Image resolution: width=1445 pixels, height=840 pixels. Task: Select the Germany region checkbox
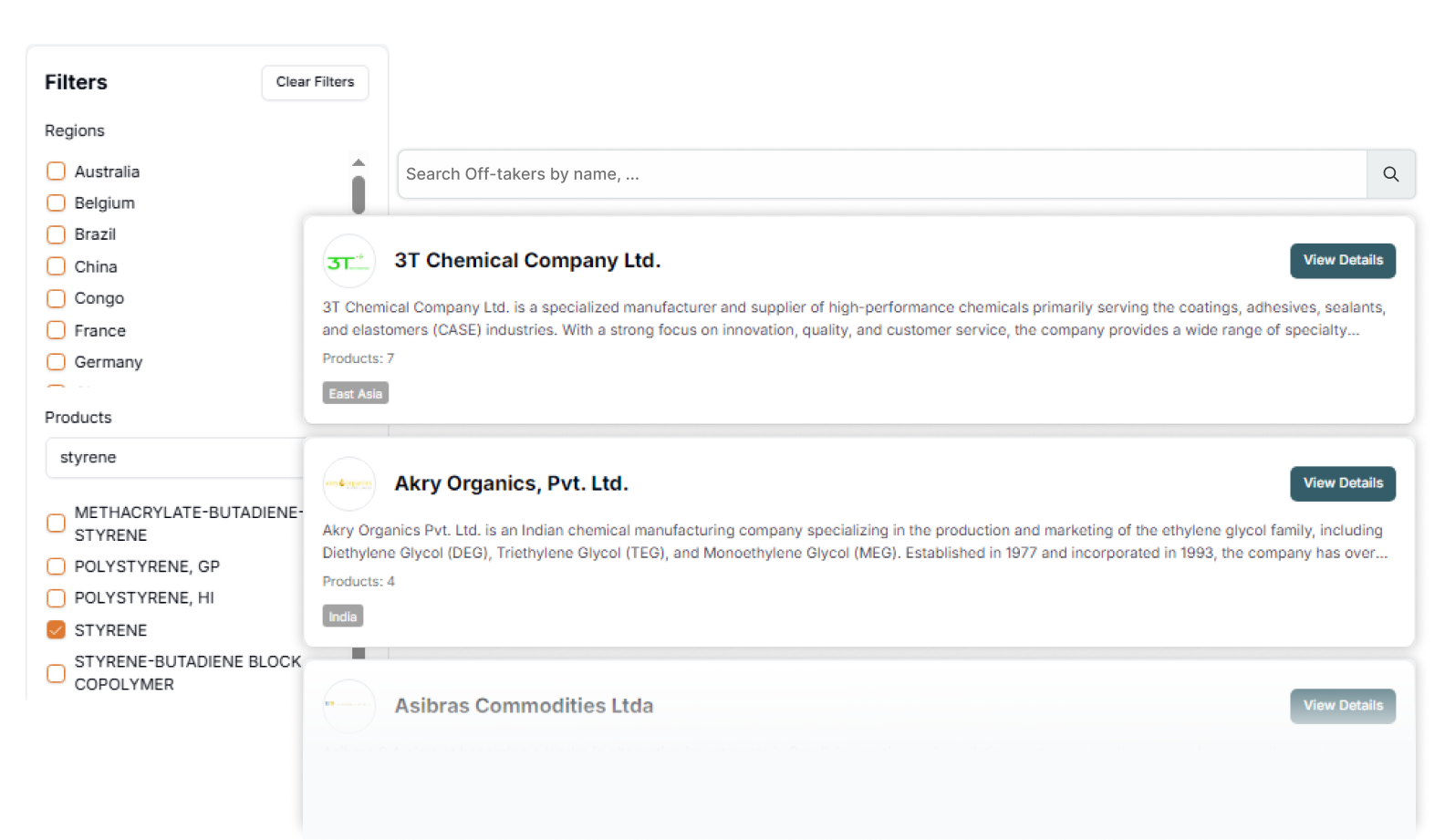click(x=56, y=362)
